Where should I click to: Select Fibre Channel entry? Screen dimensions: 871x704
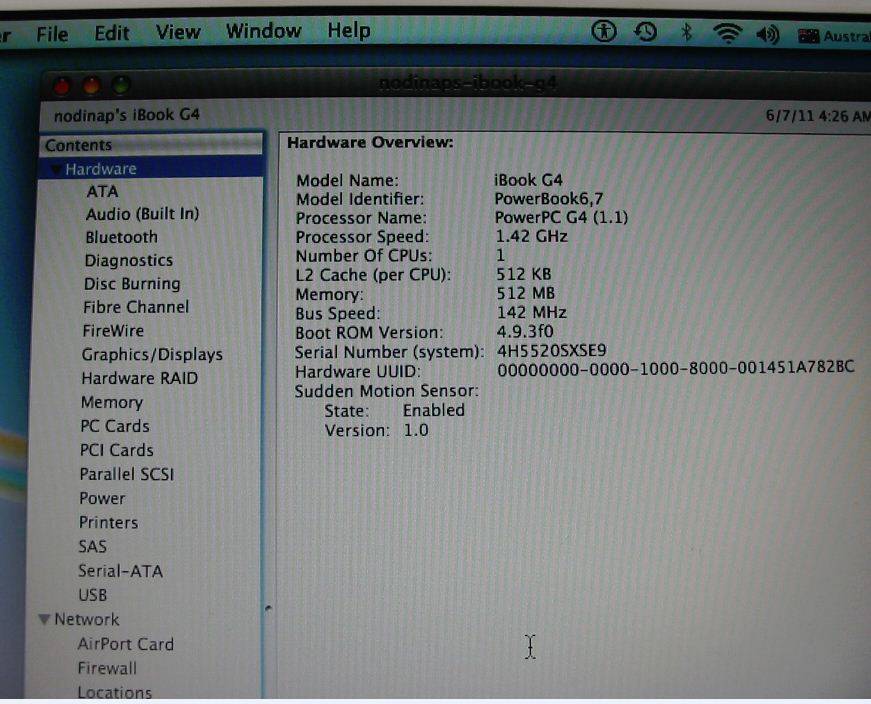136,307
